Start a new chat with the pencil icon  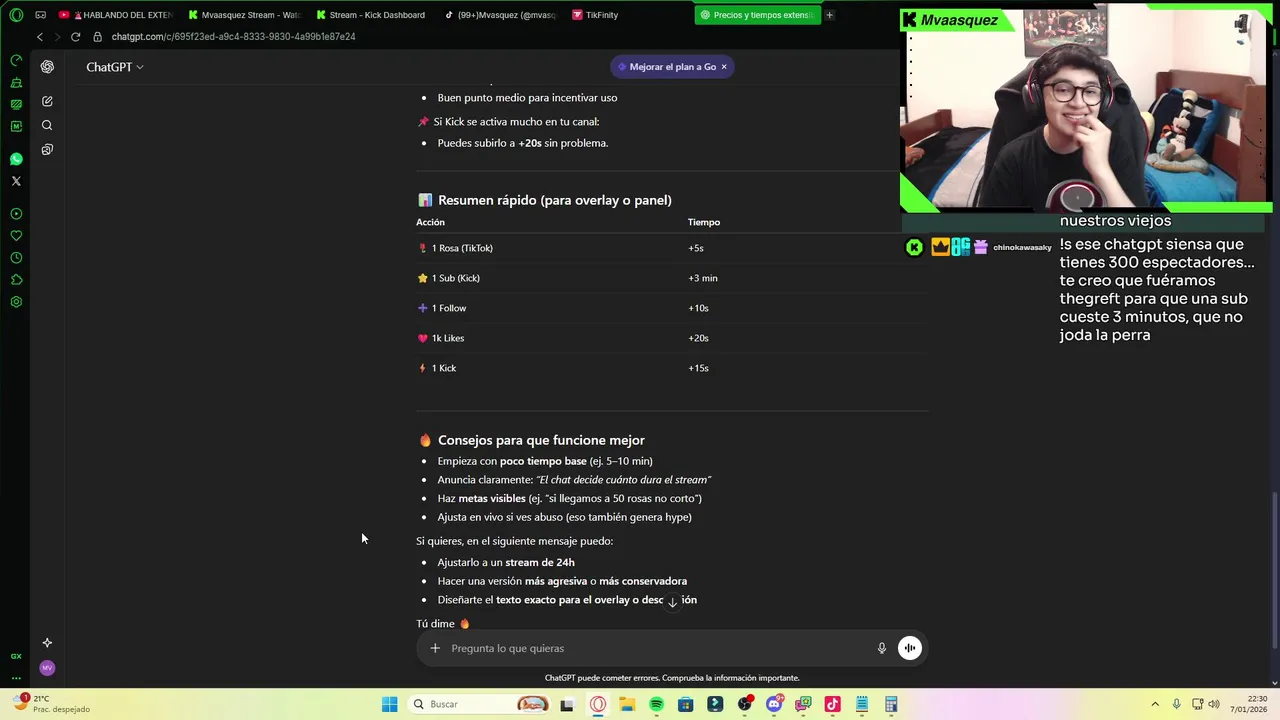click(47, 101)
